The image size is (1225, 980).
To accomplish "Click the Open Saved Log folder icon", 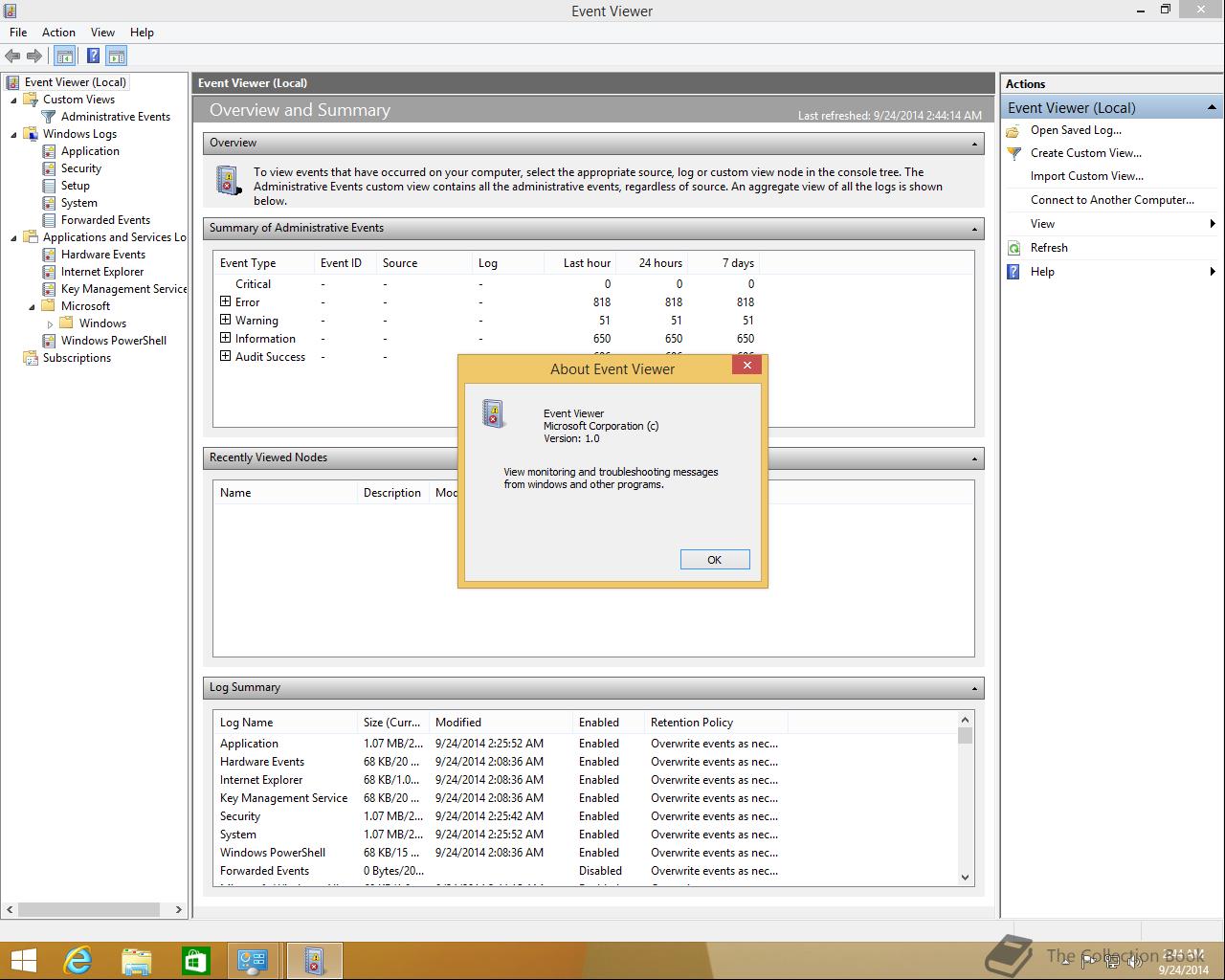I will pyautogui.click(x=1014, y=130).
